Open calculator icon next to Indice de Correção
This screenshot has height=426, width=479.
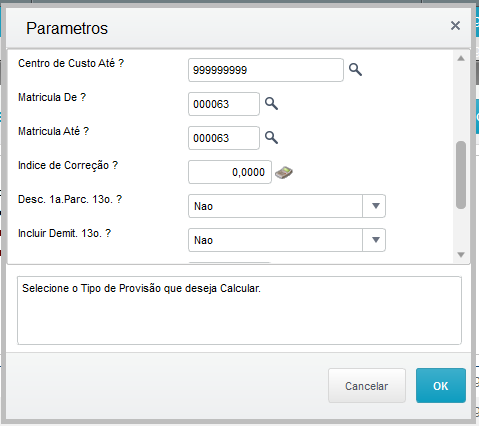point(284,172)
